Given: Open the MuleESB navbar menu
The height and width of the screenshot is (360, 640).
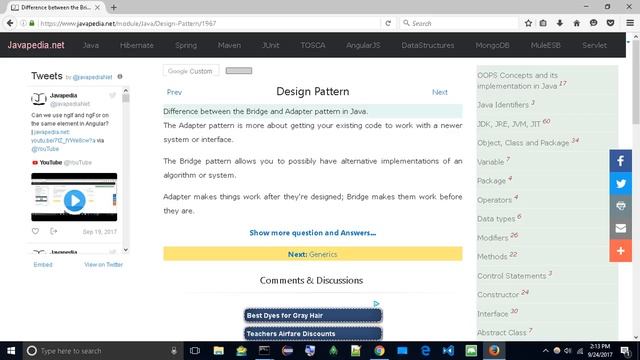Looking at the screenshot, I should click(546, 45).
